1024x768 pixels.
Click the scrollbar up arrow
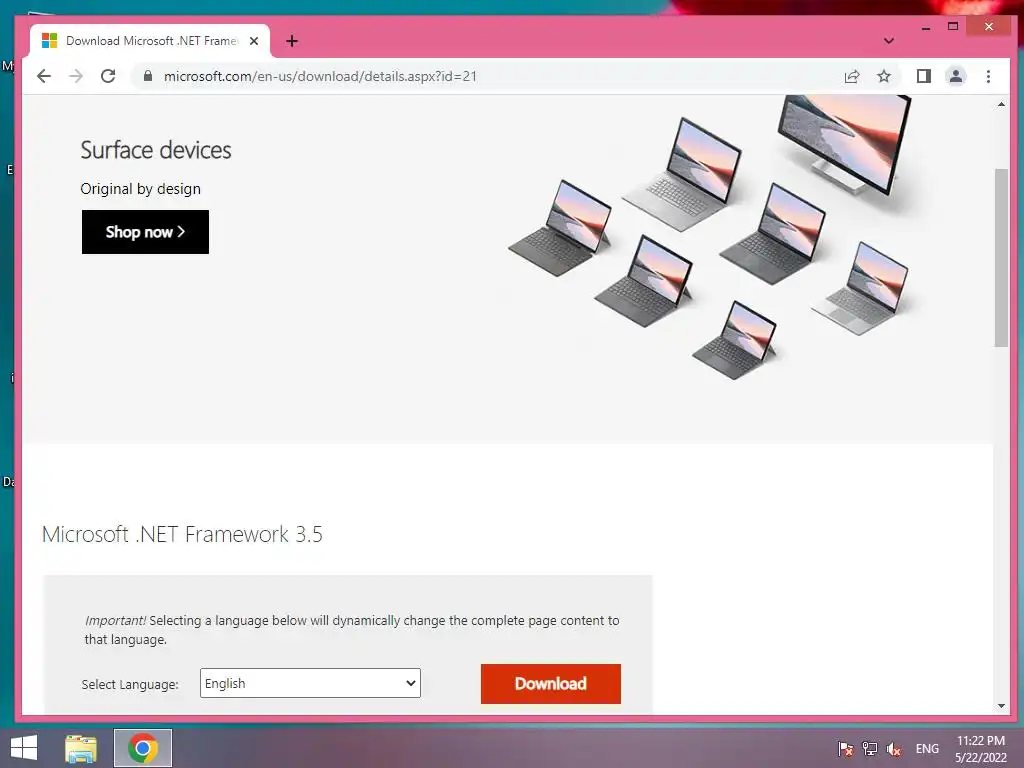pos(1001,104)
